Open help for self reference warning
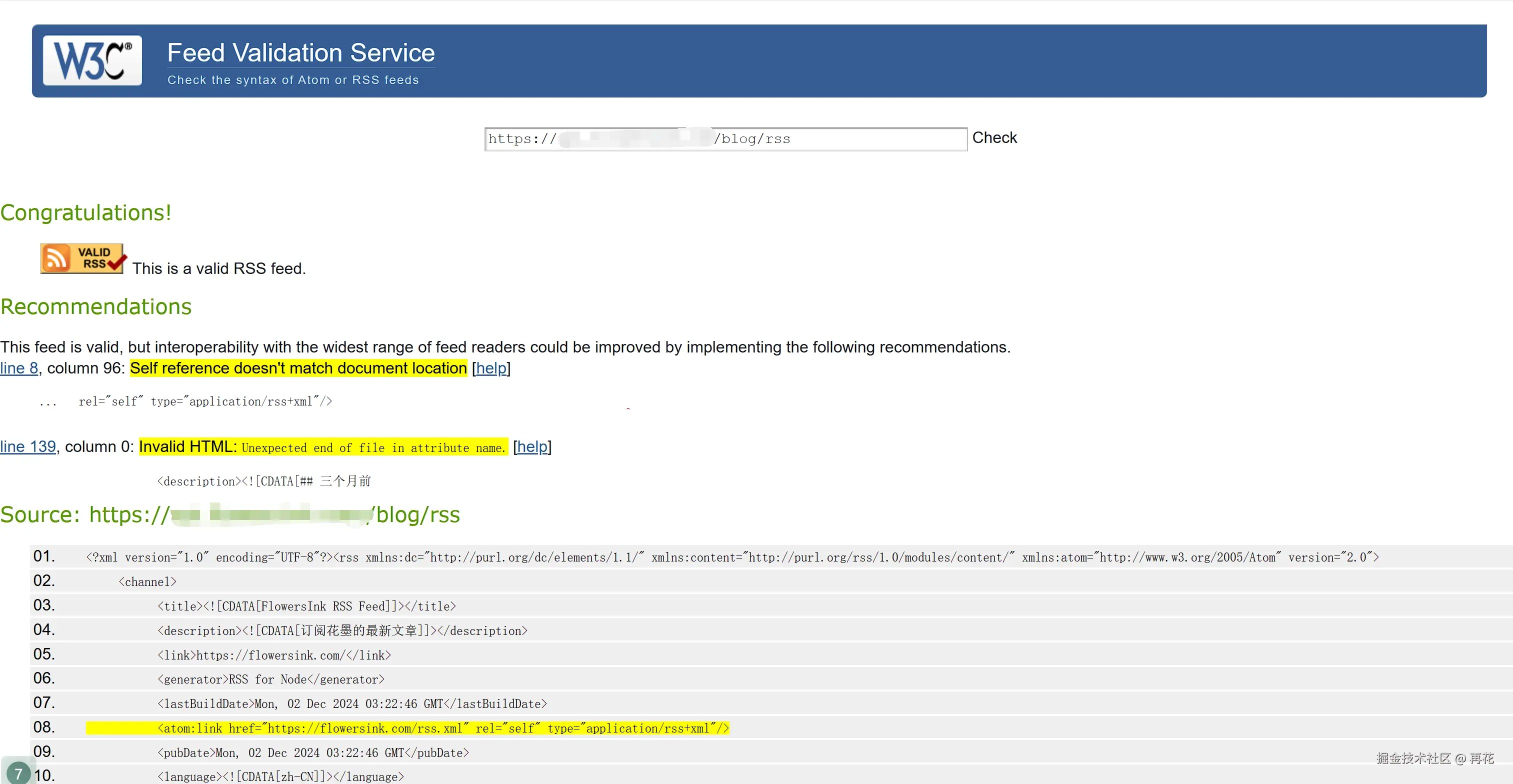 click(491, 368)
